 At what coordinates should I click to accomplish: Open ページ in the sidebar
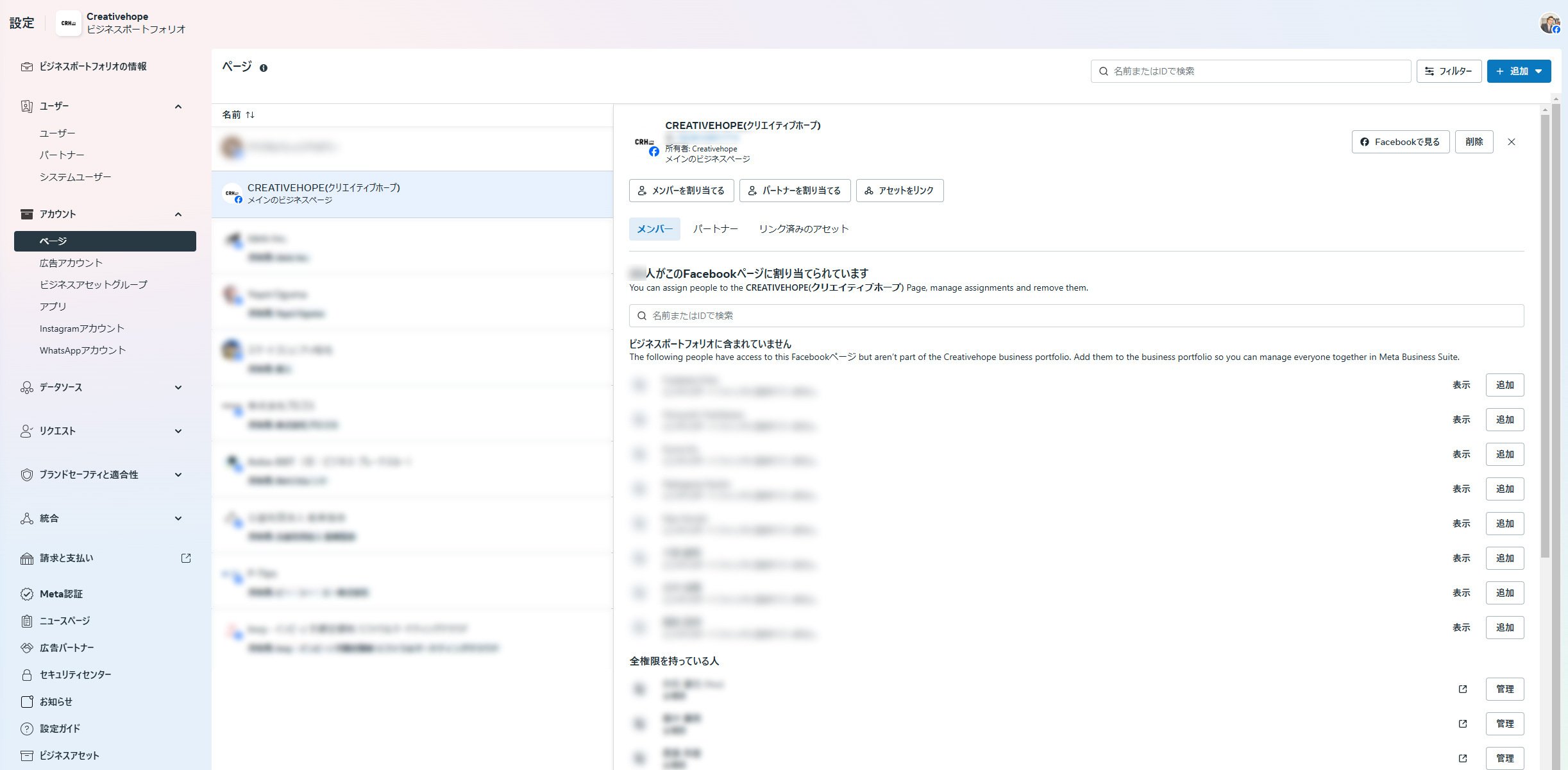click(105, 241)
